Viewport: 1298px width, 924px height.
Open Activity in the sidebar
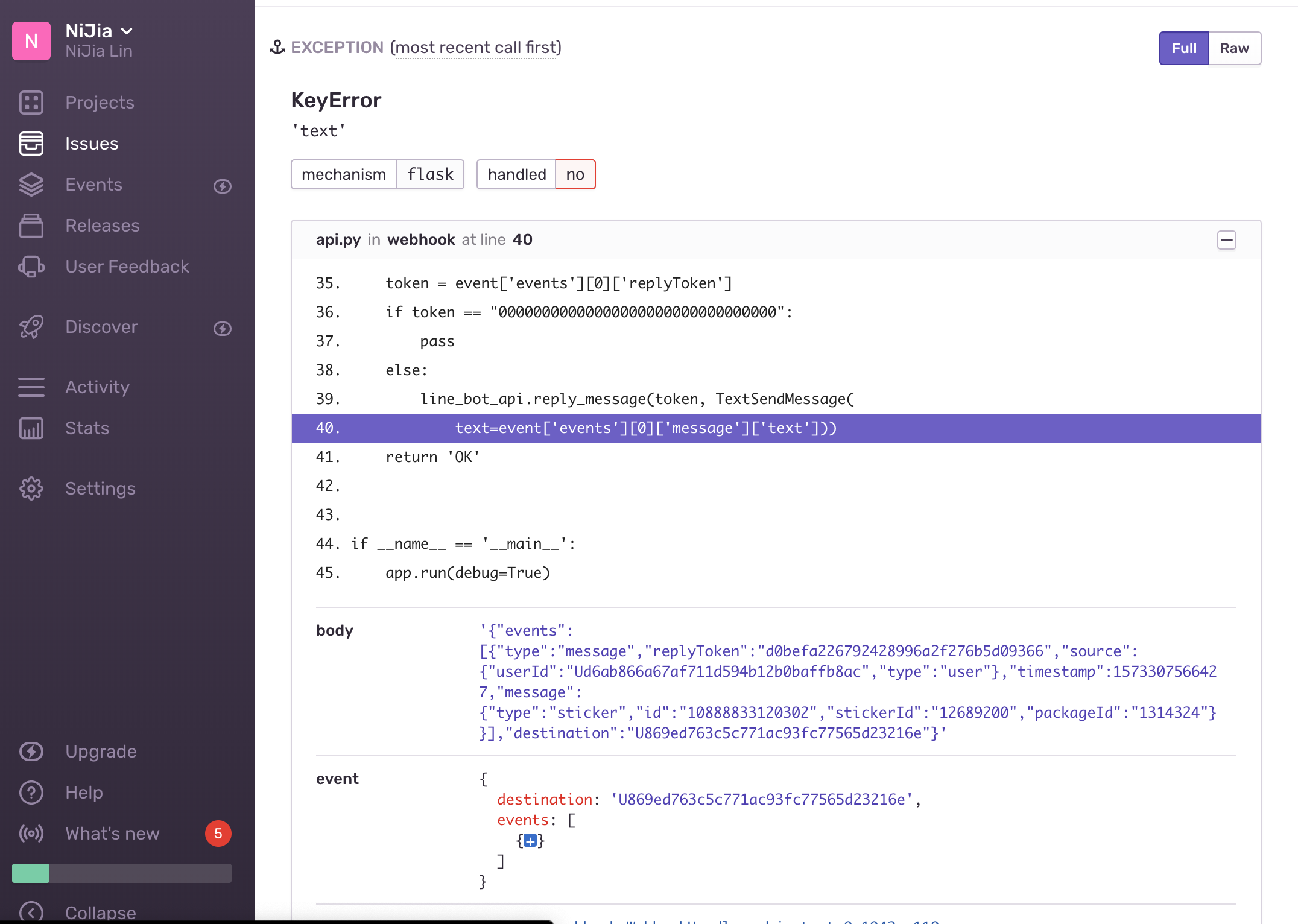[x=97, y=387]
